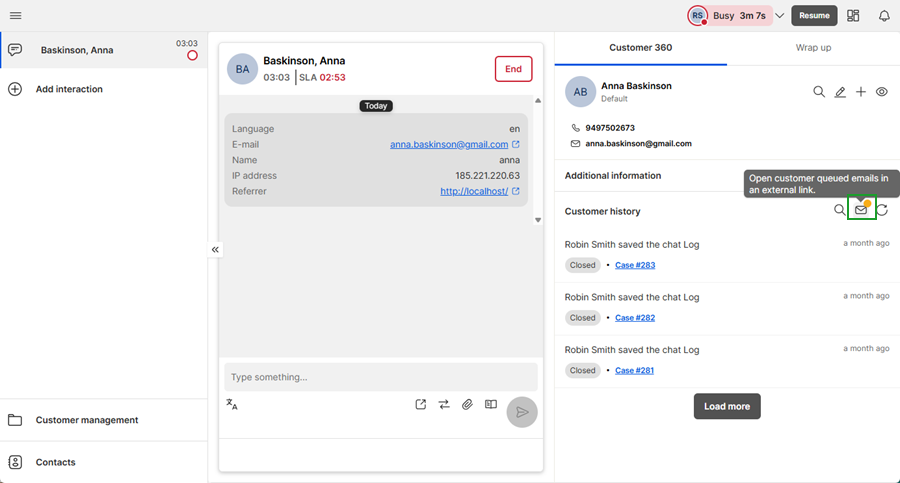Switch to the Wrap up tab
The width and height of the screenshot is (900, 483).
(813, 47)
